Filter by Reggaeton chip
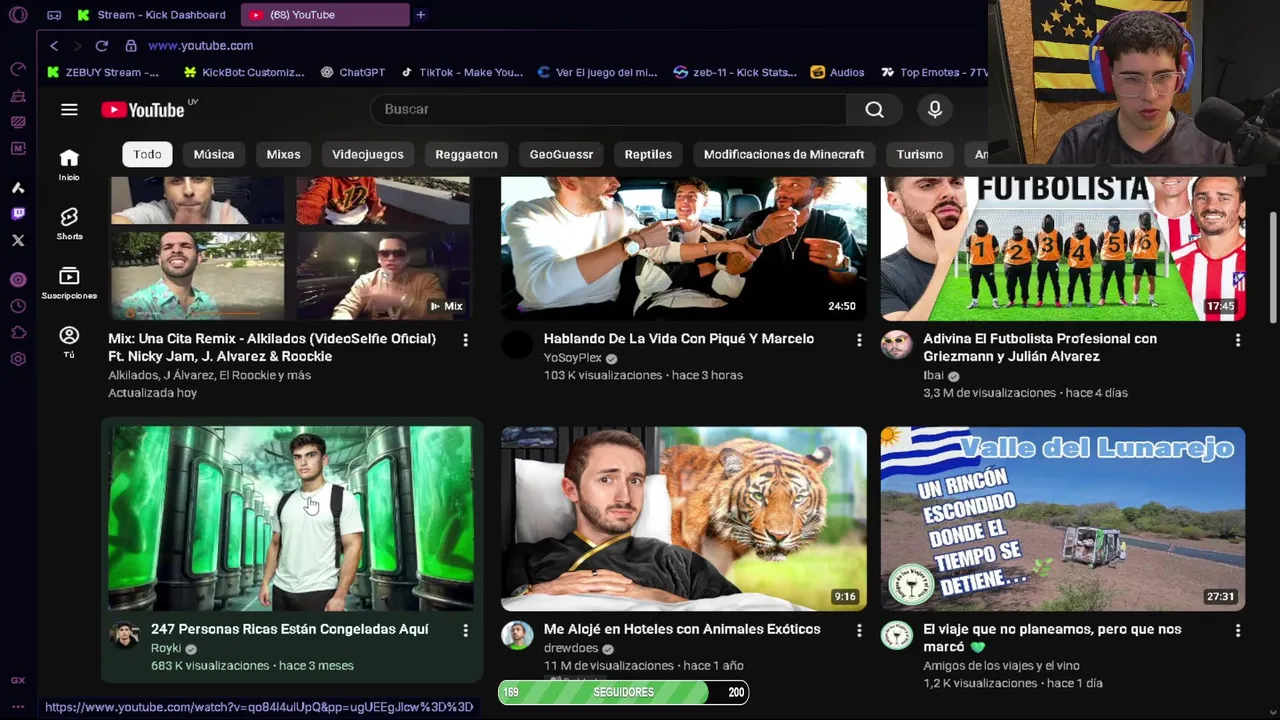This screenshot has height=720, width=1280. click(466, 154)
